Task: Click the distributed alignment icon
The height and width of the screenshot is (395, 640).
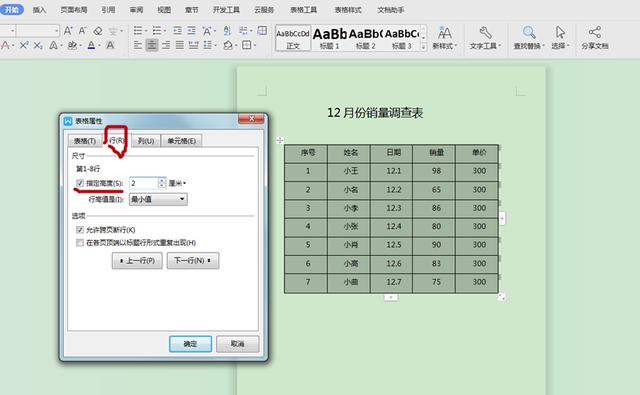Action: pos(193,45)
